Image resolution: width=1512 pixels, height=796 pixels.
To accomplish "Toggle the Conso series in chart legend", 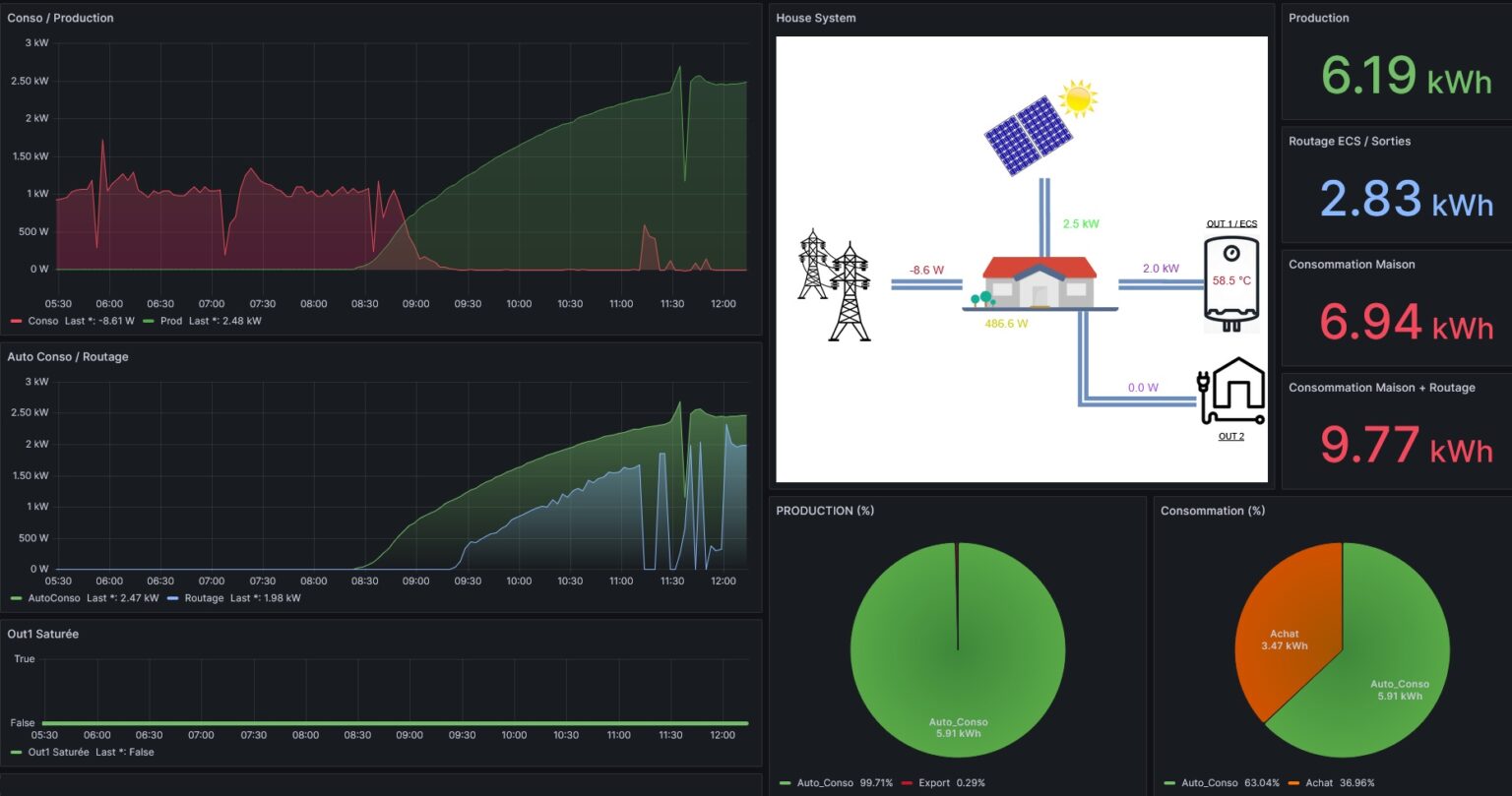I will [x=43, y=321].
